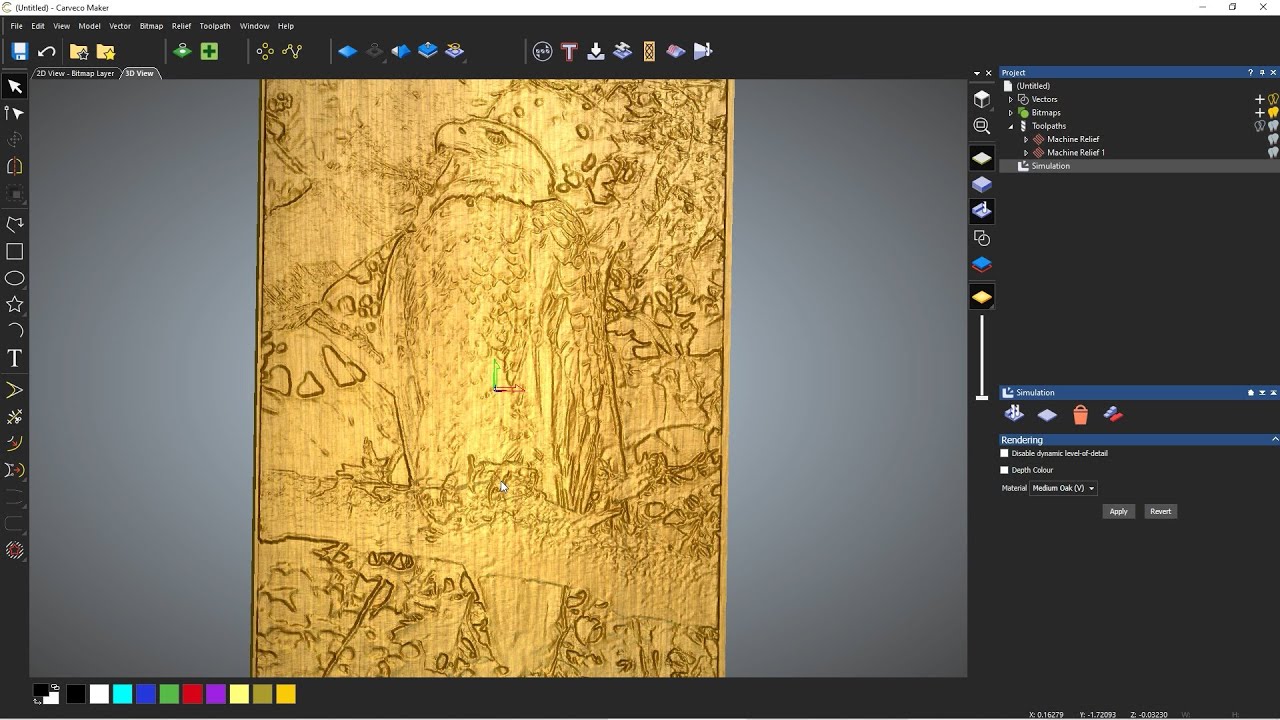Viewport: 1280px width, 720px height.
Task: Expand the Vectors tree node
Action: [x=1010, y=100]
